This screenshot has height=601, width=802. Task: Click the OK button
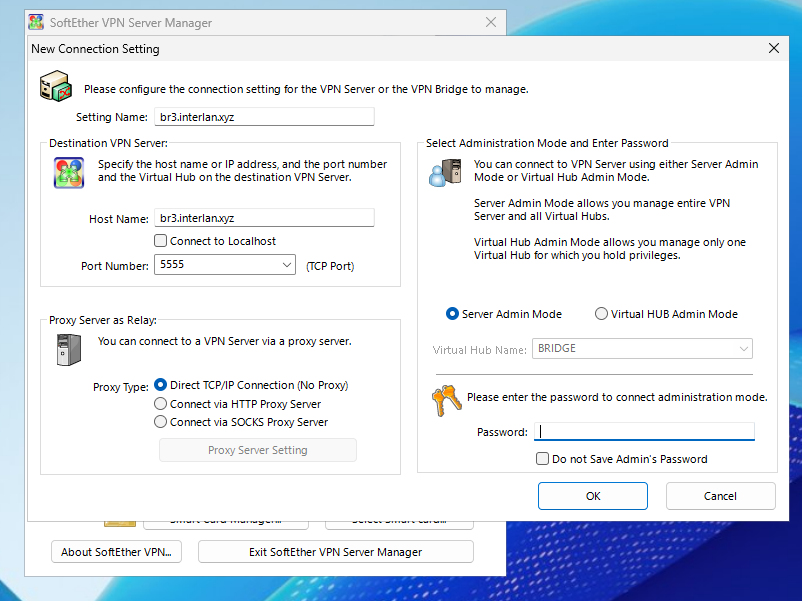point(593,496)
